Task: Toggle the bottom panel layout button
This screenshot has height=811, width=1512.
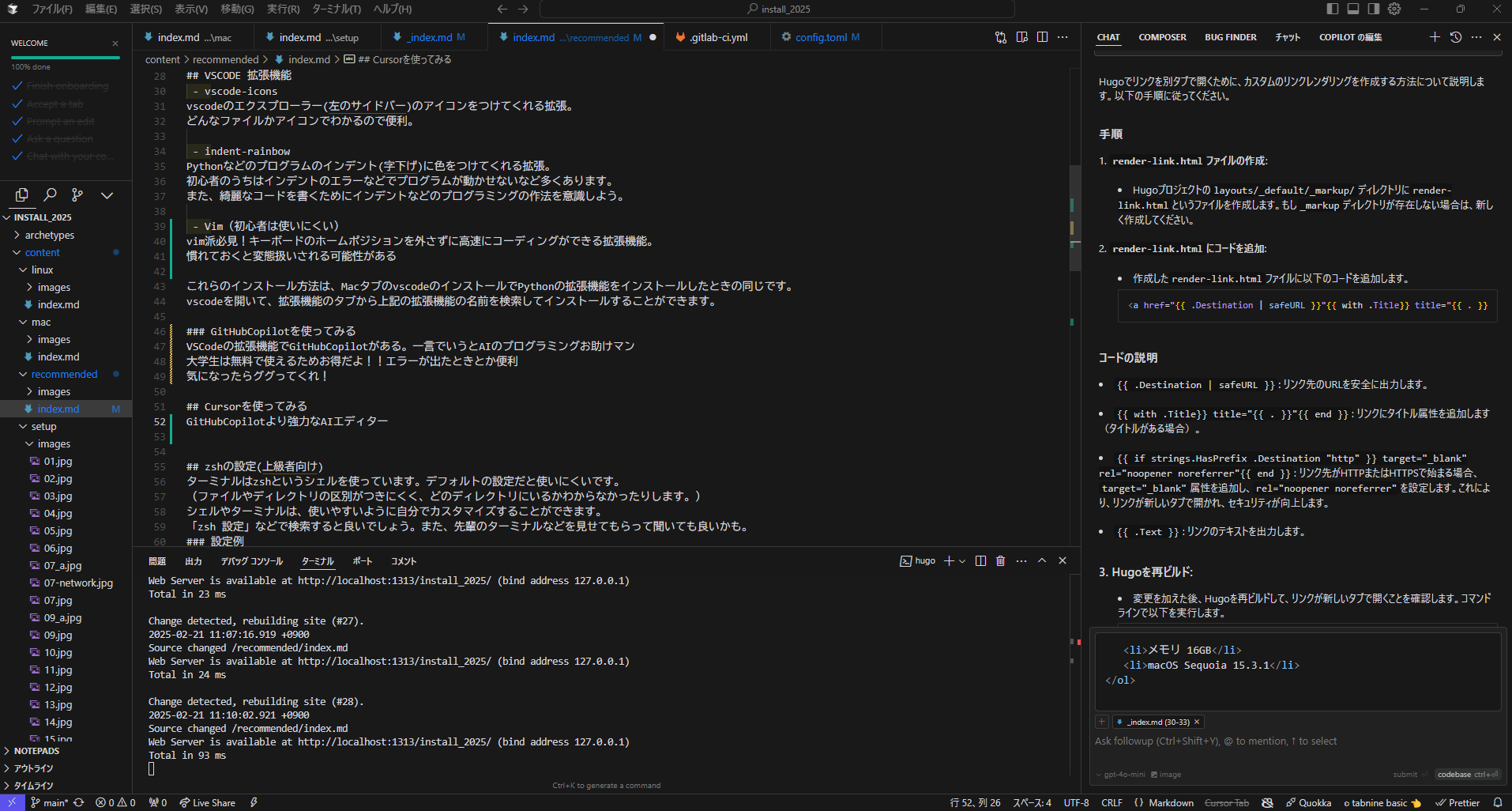Action: point(1353,9)
